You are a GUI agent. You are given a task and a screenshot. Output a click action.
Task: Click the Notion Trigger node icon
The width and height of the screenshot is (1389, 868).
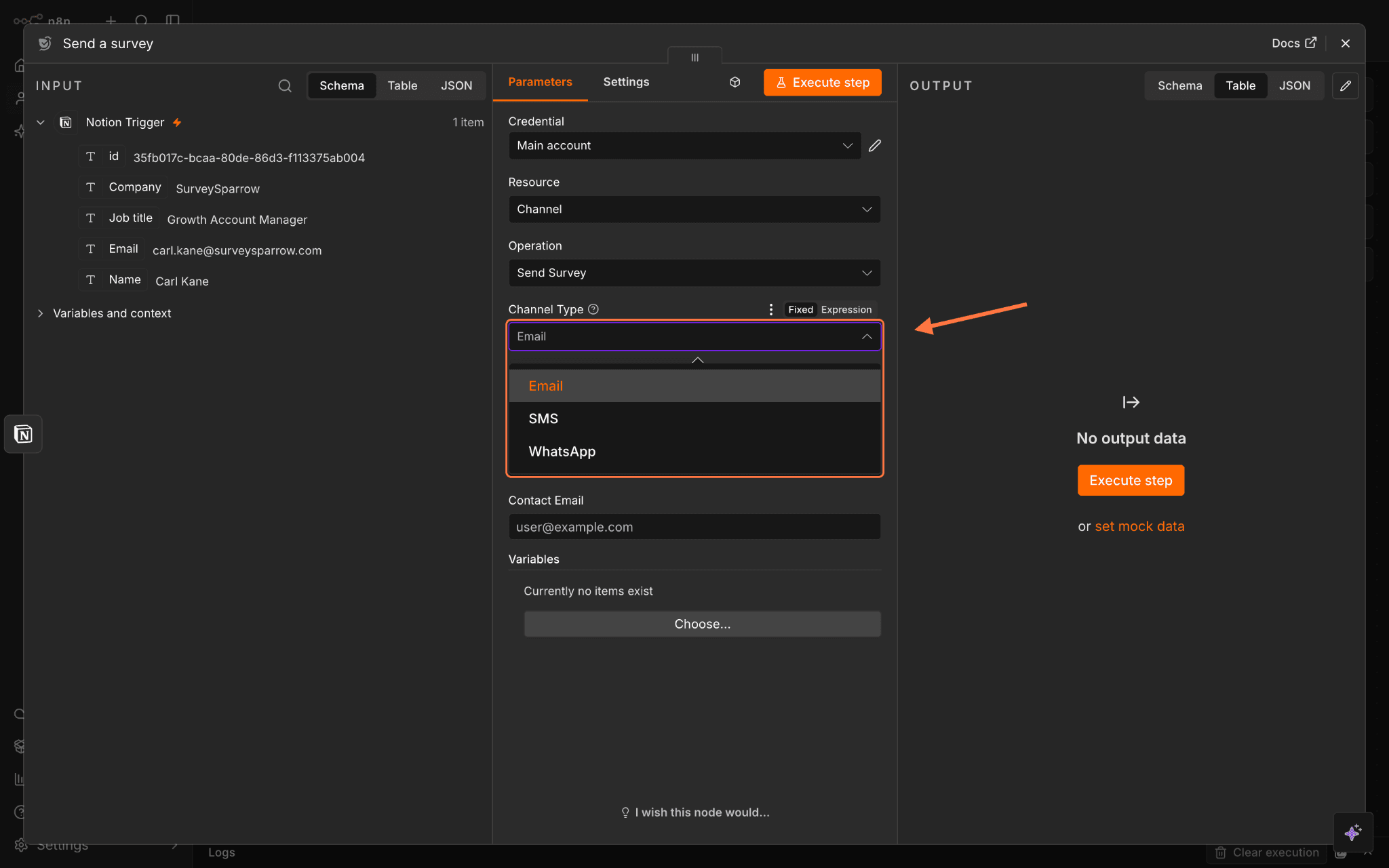[66, 123]
